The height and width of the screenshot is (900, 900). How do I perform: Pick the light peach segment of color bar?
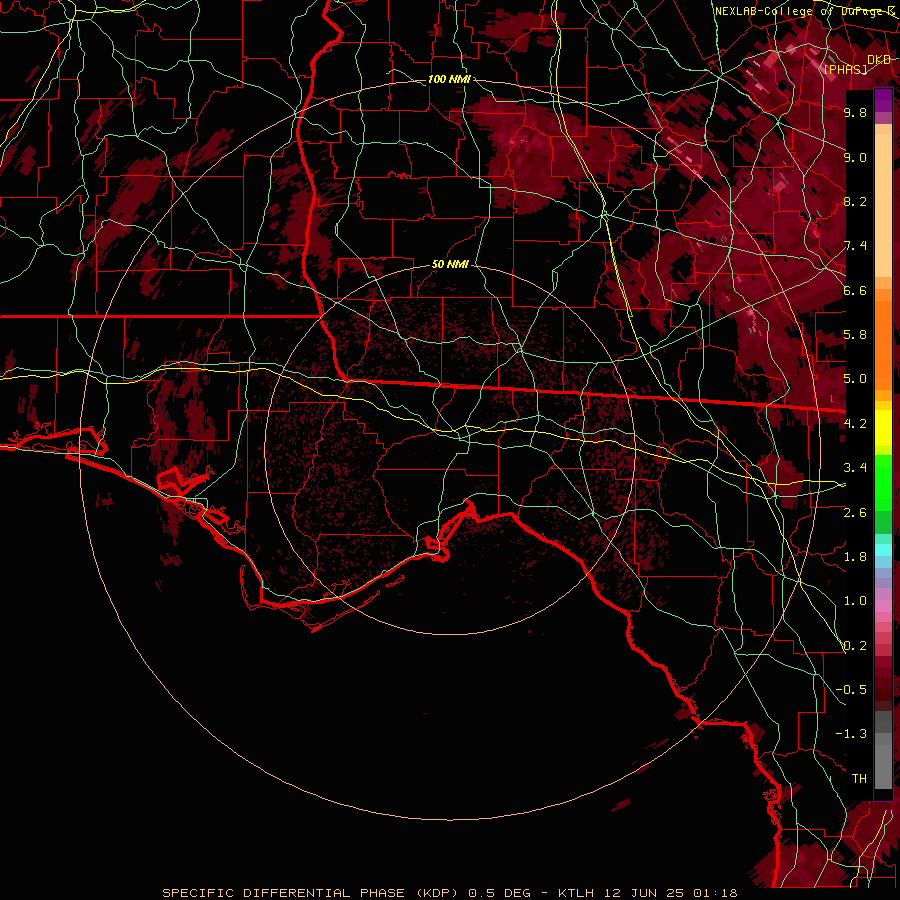pyautogui.click(x=883, y=205)
